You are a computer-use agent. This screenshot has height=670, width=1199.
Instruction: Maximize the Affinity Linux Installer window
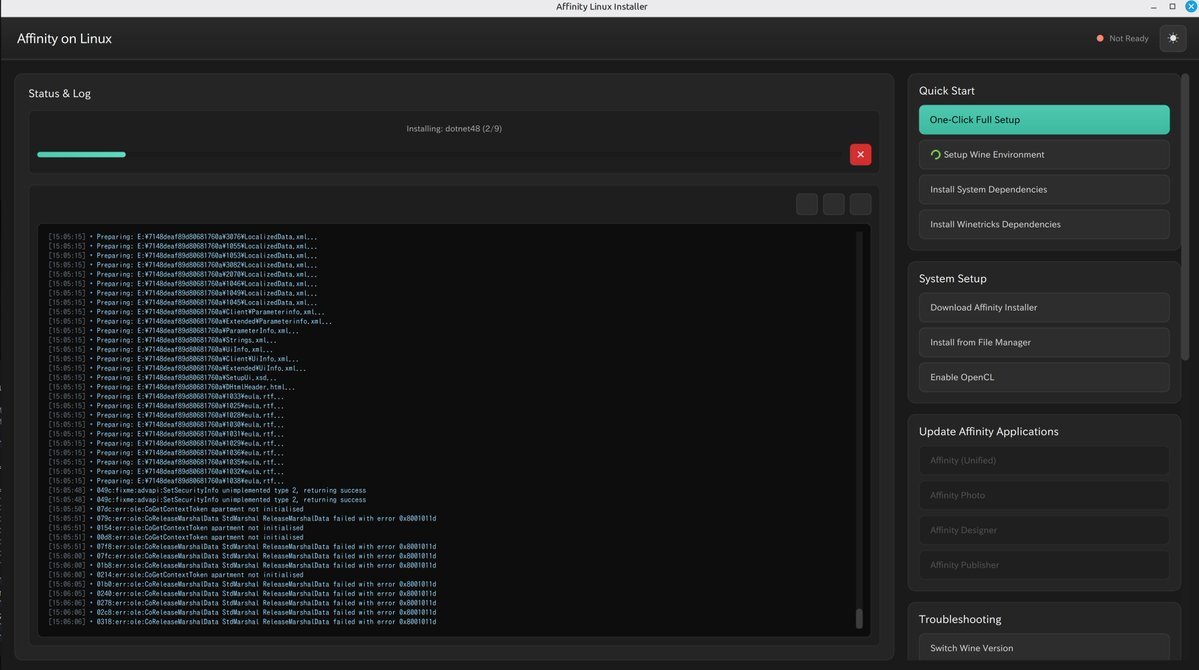click(1172, 7)
